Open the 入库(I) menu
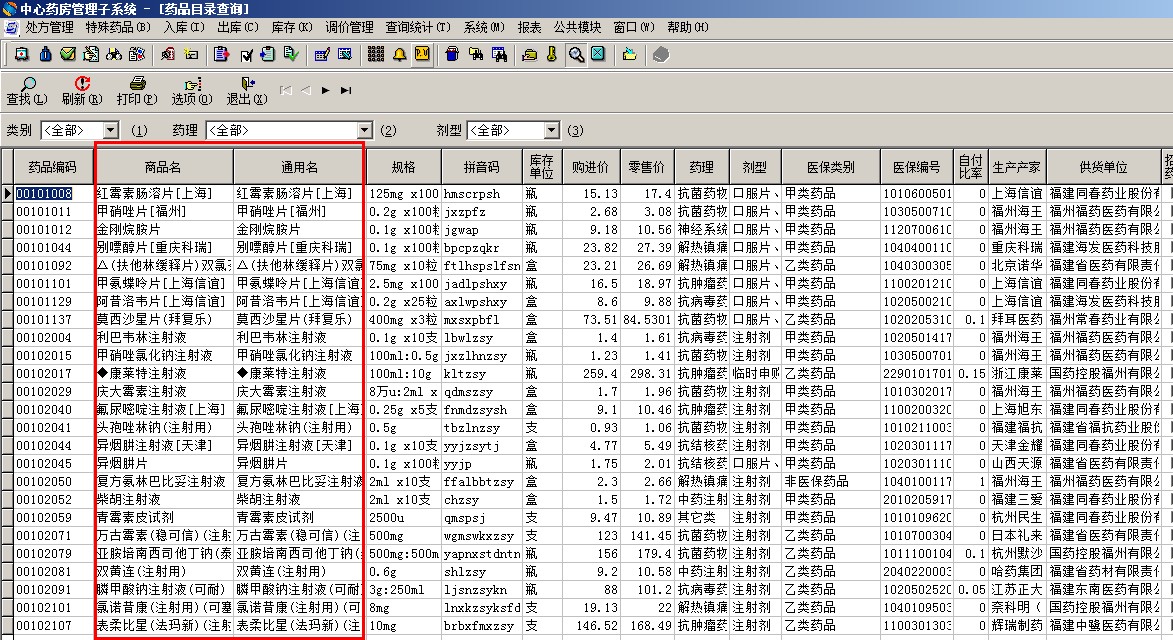This screenshot has width=1173, height=640. pyautogui.click(x=184, y=27)
